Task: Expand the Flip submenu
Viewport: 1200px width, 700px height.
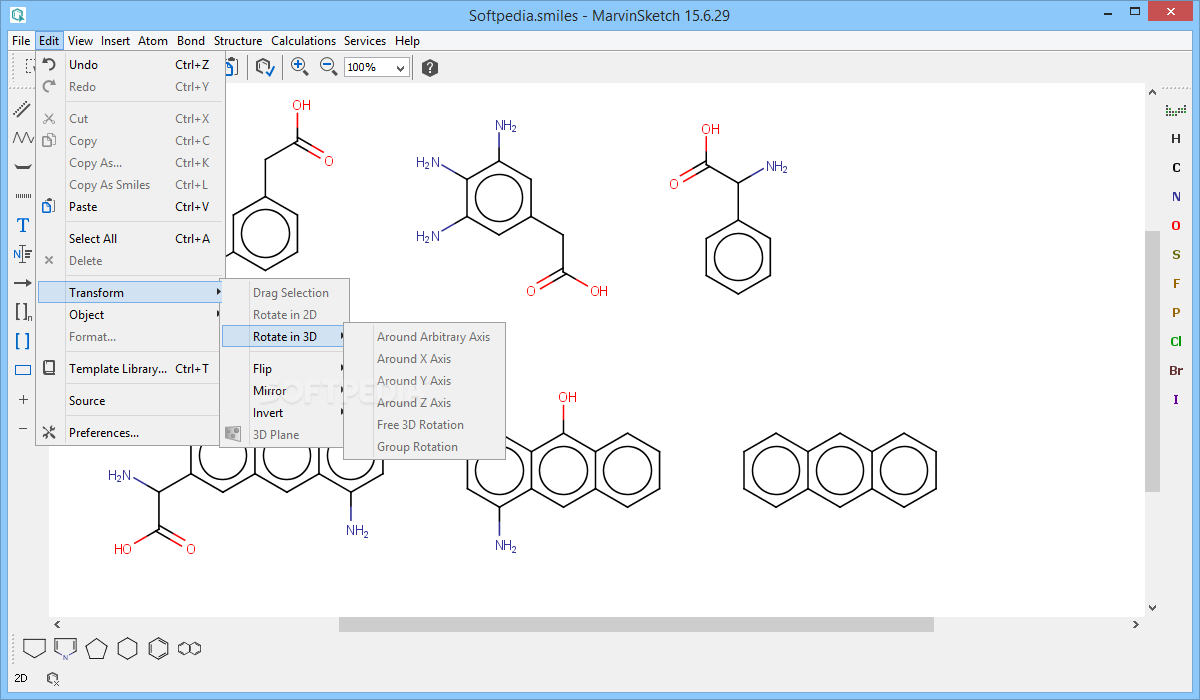Action: point(284,369)
